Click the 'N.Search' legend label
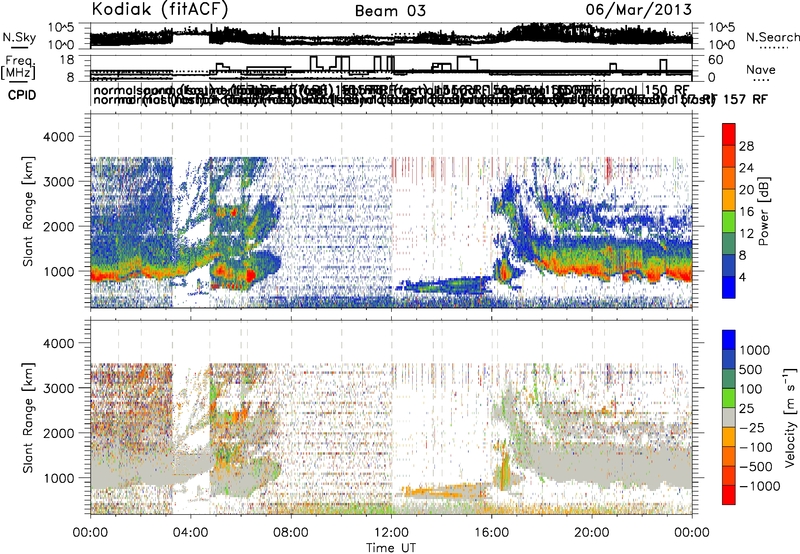The width and height of the screenshot is (800, 554). pyautogui.click(x=772, y=37)
